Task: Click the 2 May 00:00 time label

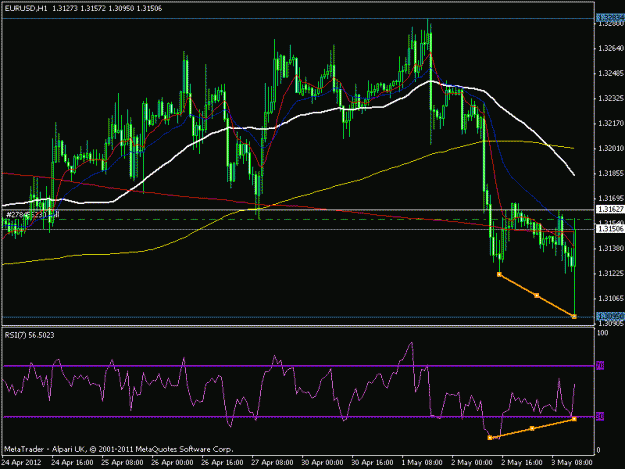Action: click(x=472, y=463)
